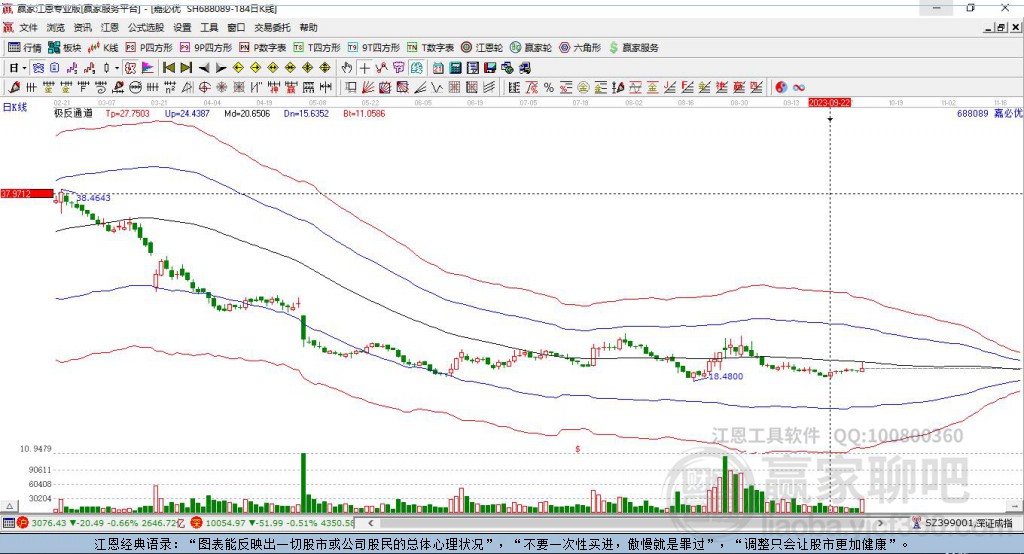1024x554 pixels.
Task: Open the 交易委托 menu
Action: pos(272,27)
